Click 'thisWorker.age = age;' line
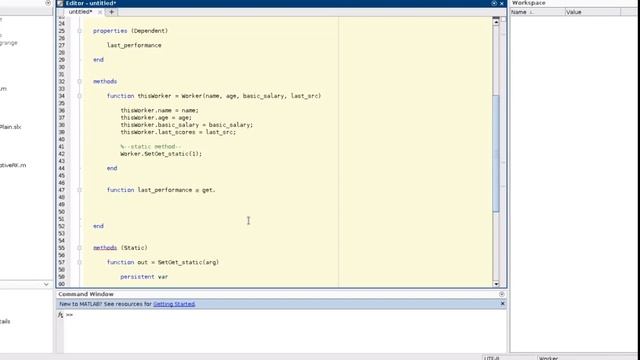 156,118
